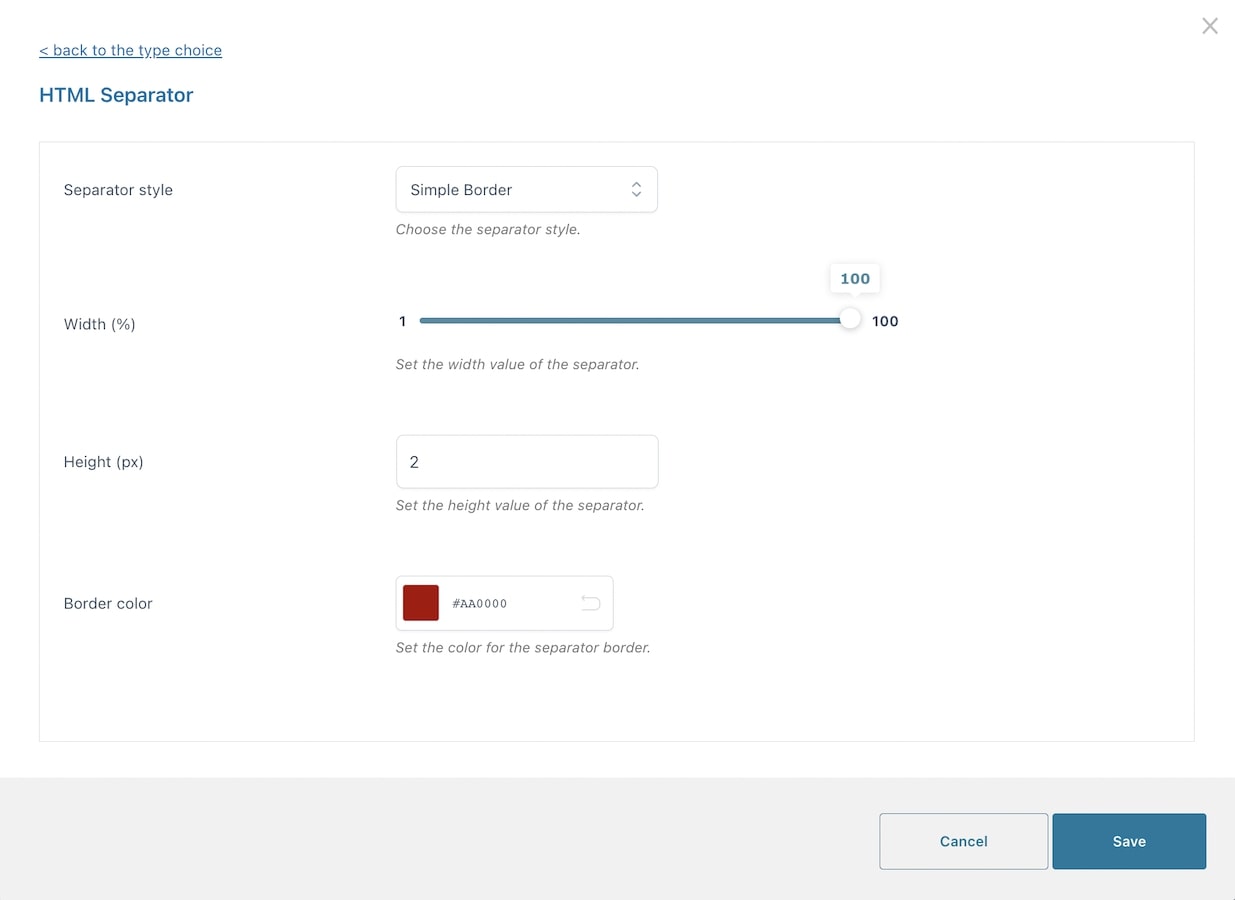Viewport: 1235px width, 900px height.
Task: Save the HTML Separator settings
Action: [1129, 841]
